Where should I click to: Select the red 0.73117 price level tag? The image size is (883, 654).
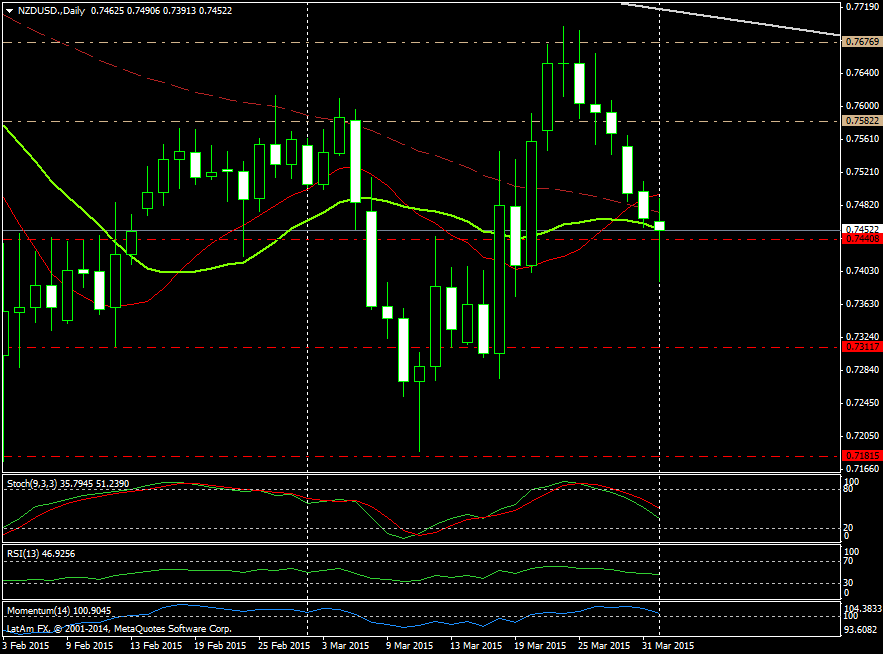click(x=861, y=347)
